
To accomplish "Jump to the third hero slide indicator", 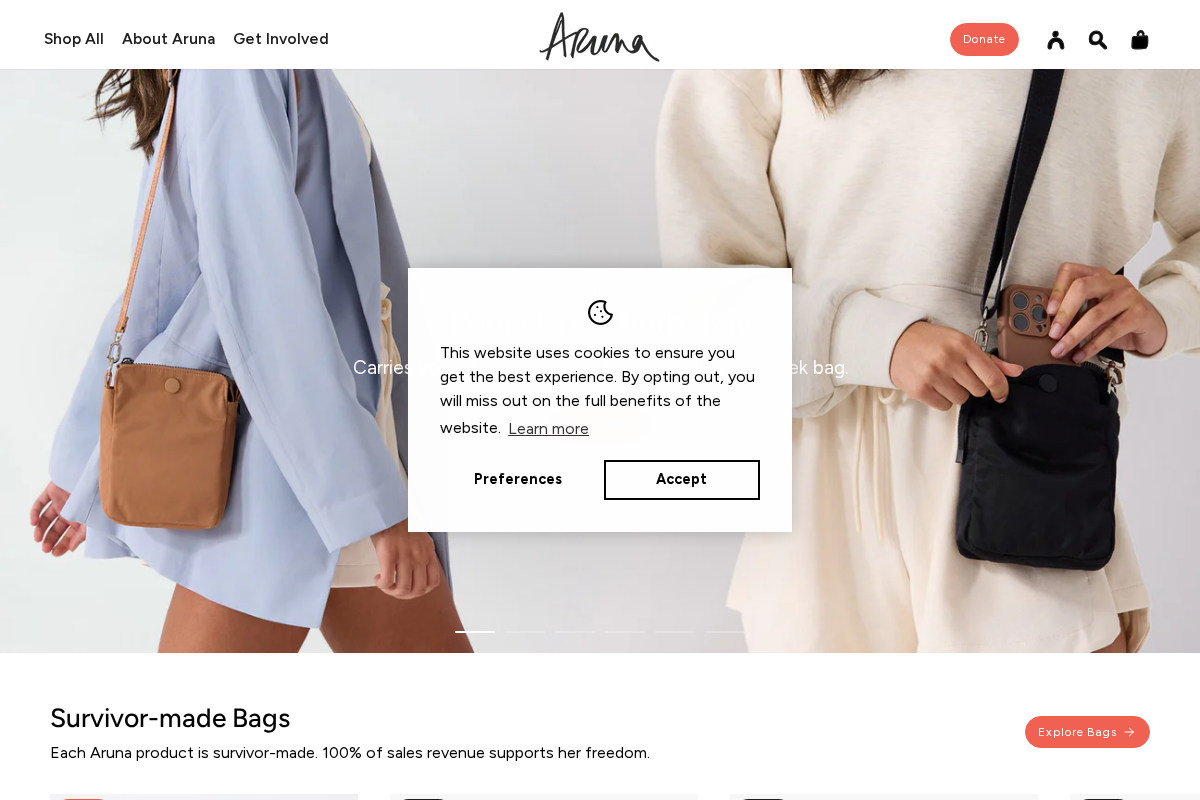I will coord(575,632).
